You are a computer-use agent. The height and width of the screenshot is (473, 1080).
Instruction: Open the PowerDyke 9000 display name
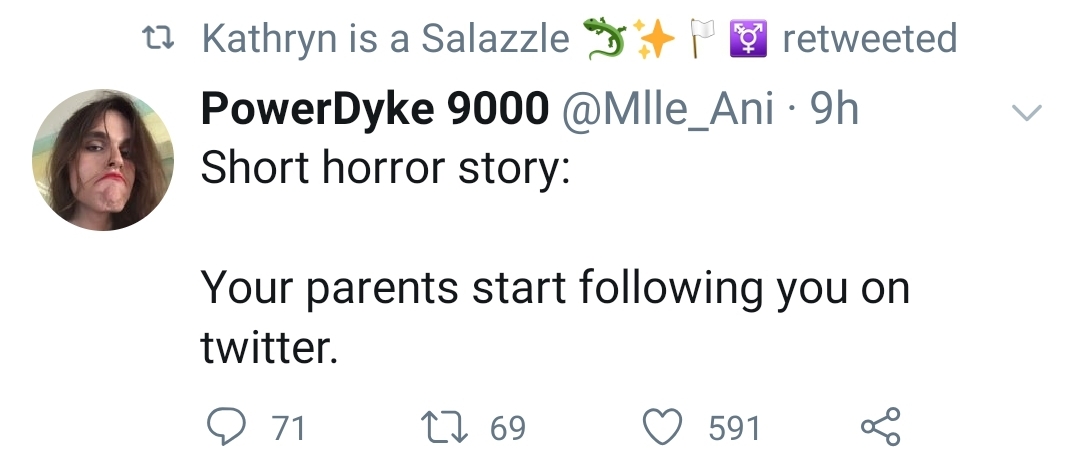[375, 109]
